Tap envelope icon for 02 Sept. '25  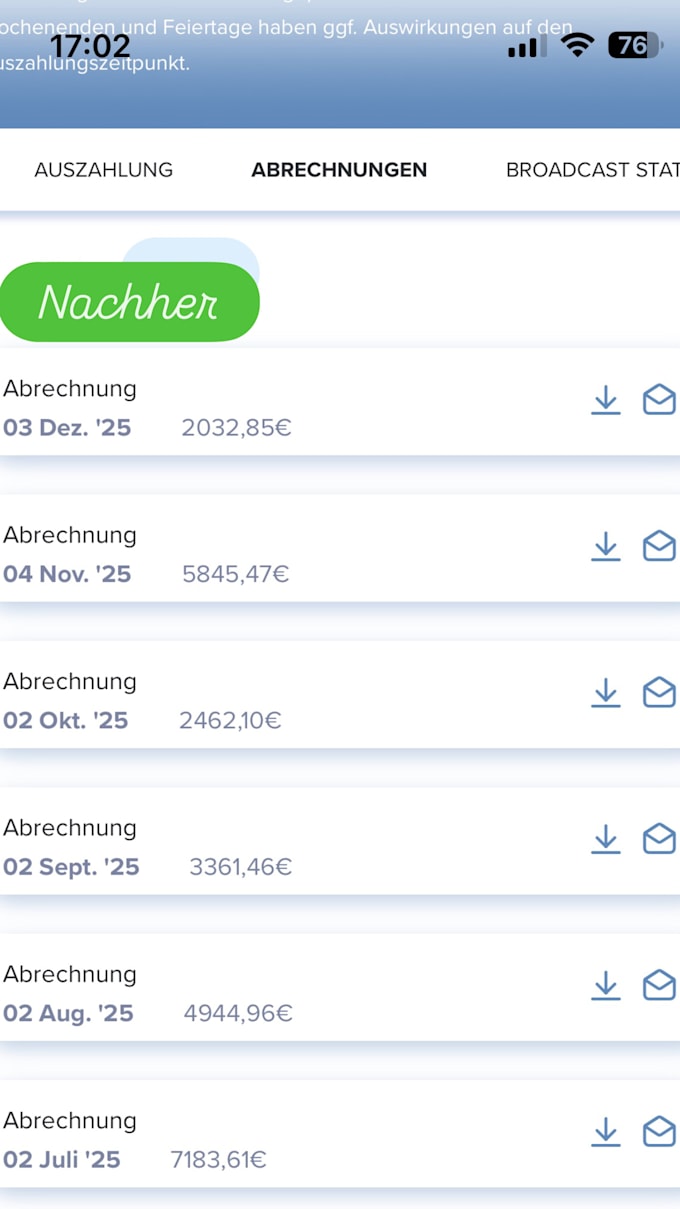coord(659,840)
